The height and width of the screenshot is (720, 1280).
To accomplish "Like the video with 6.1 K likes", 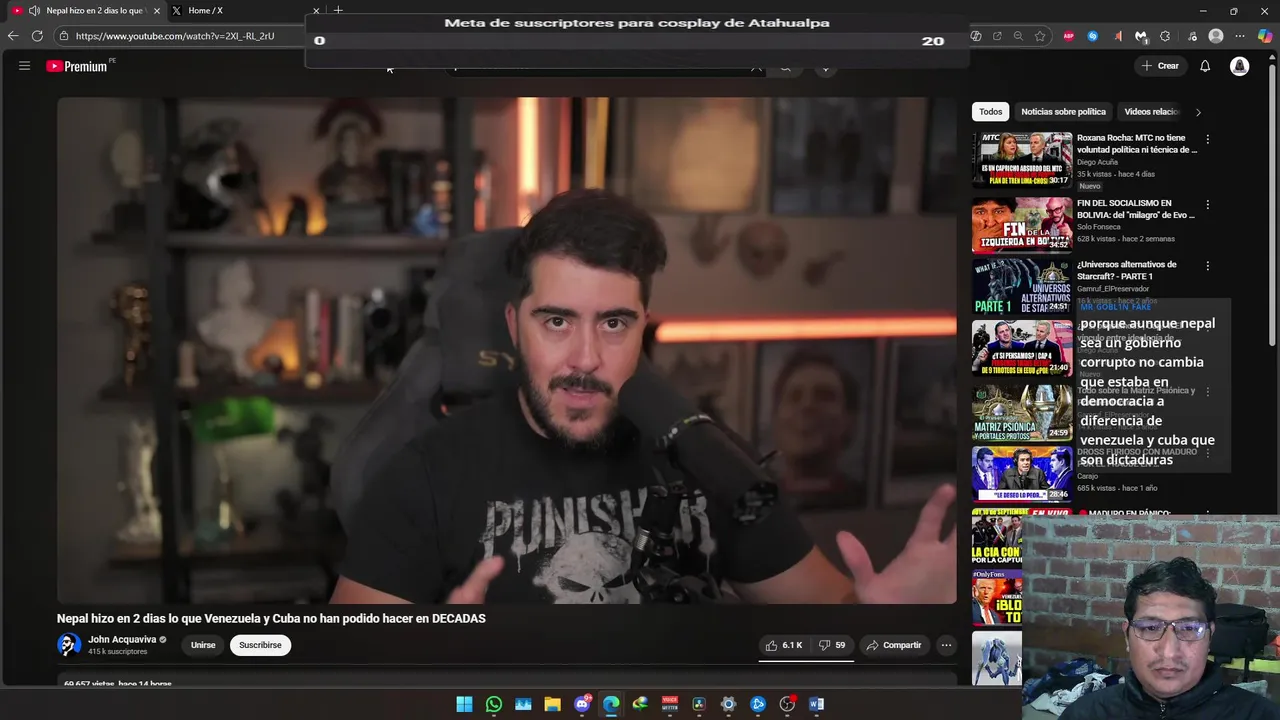I will (784, 645).
